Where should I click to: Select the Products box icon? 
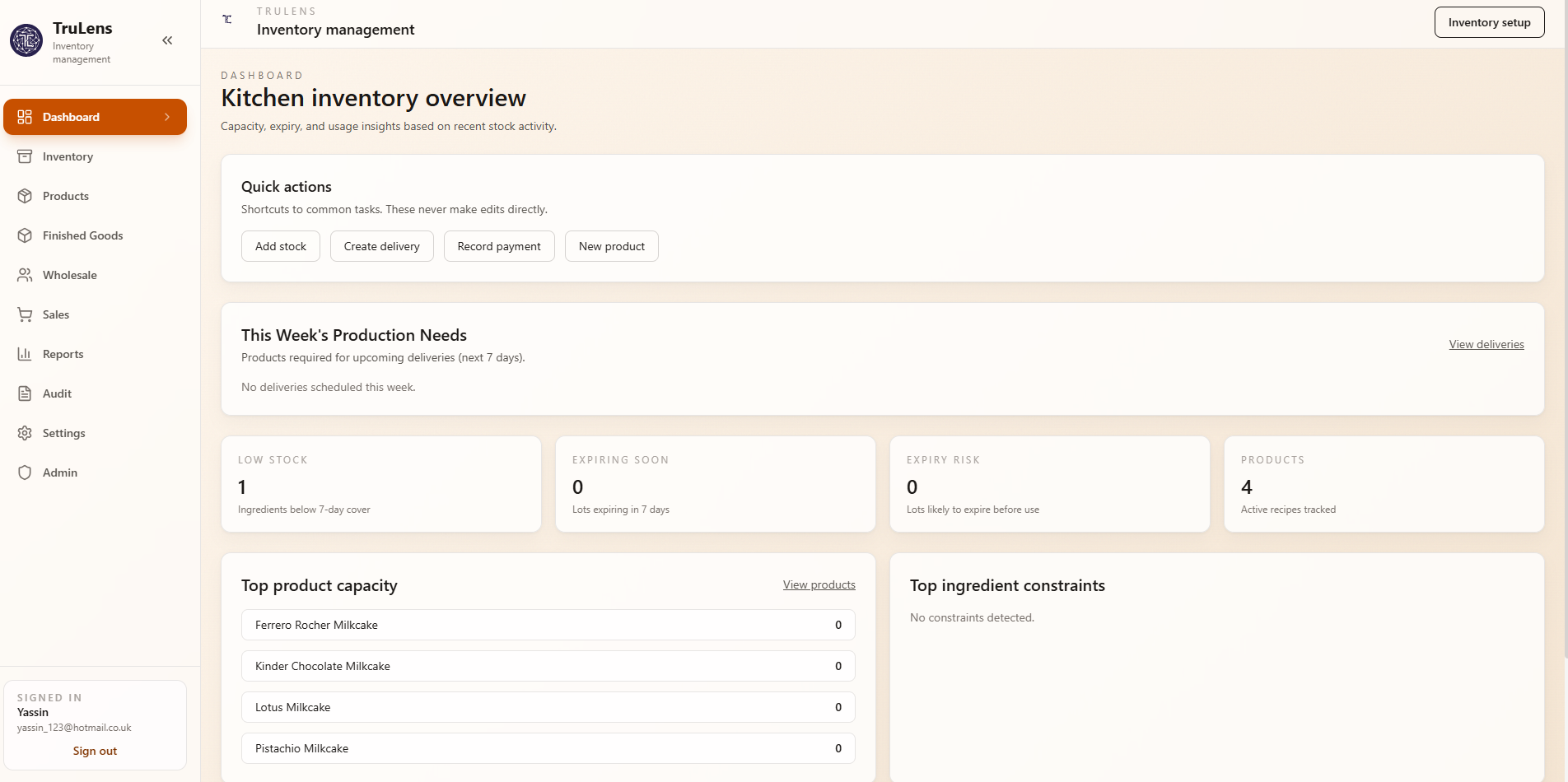click(x=26, y=196)
